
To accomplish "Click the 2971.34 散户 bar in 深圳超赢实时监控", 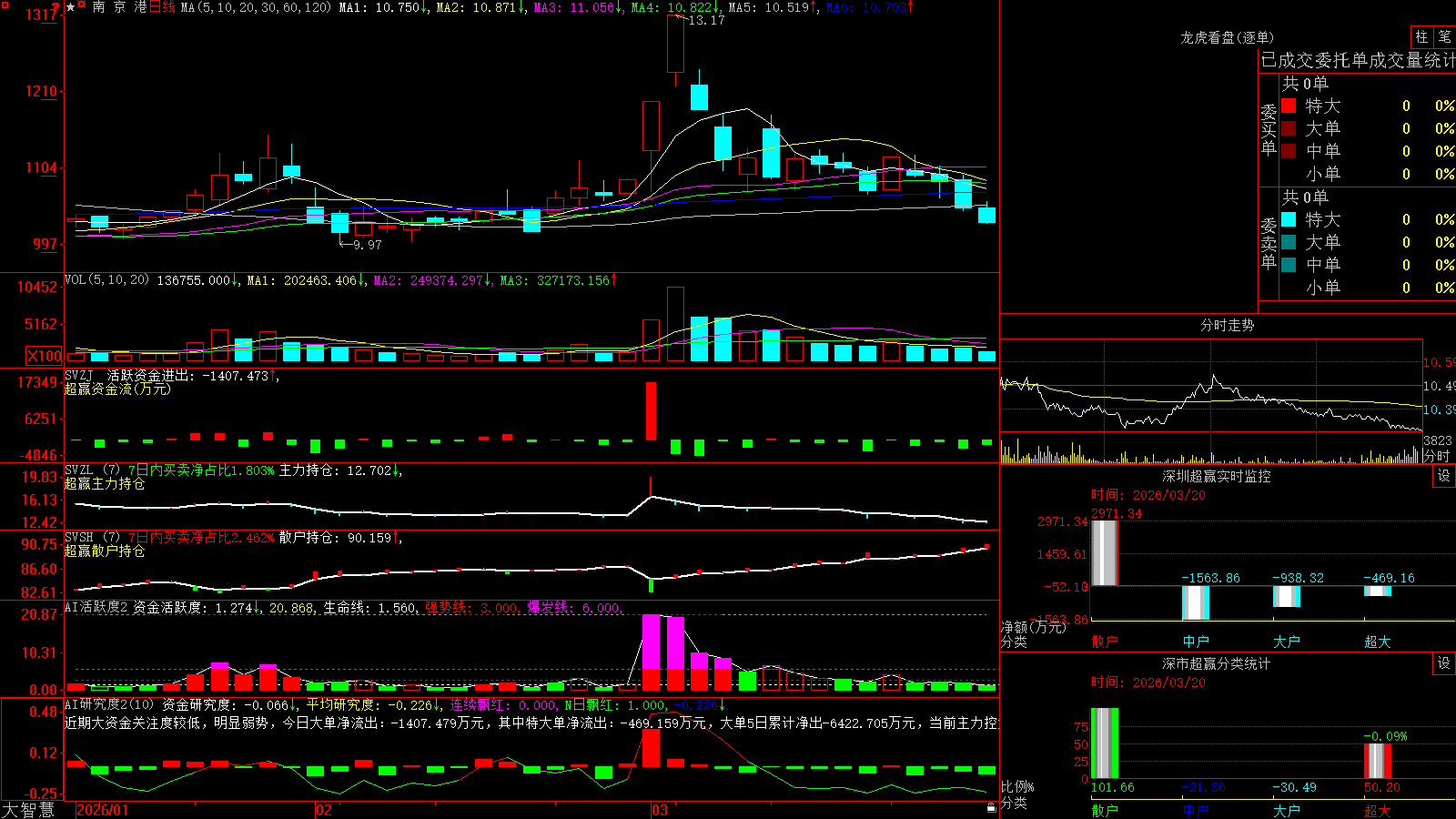I will click(x=1104, y=552).
